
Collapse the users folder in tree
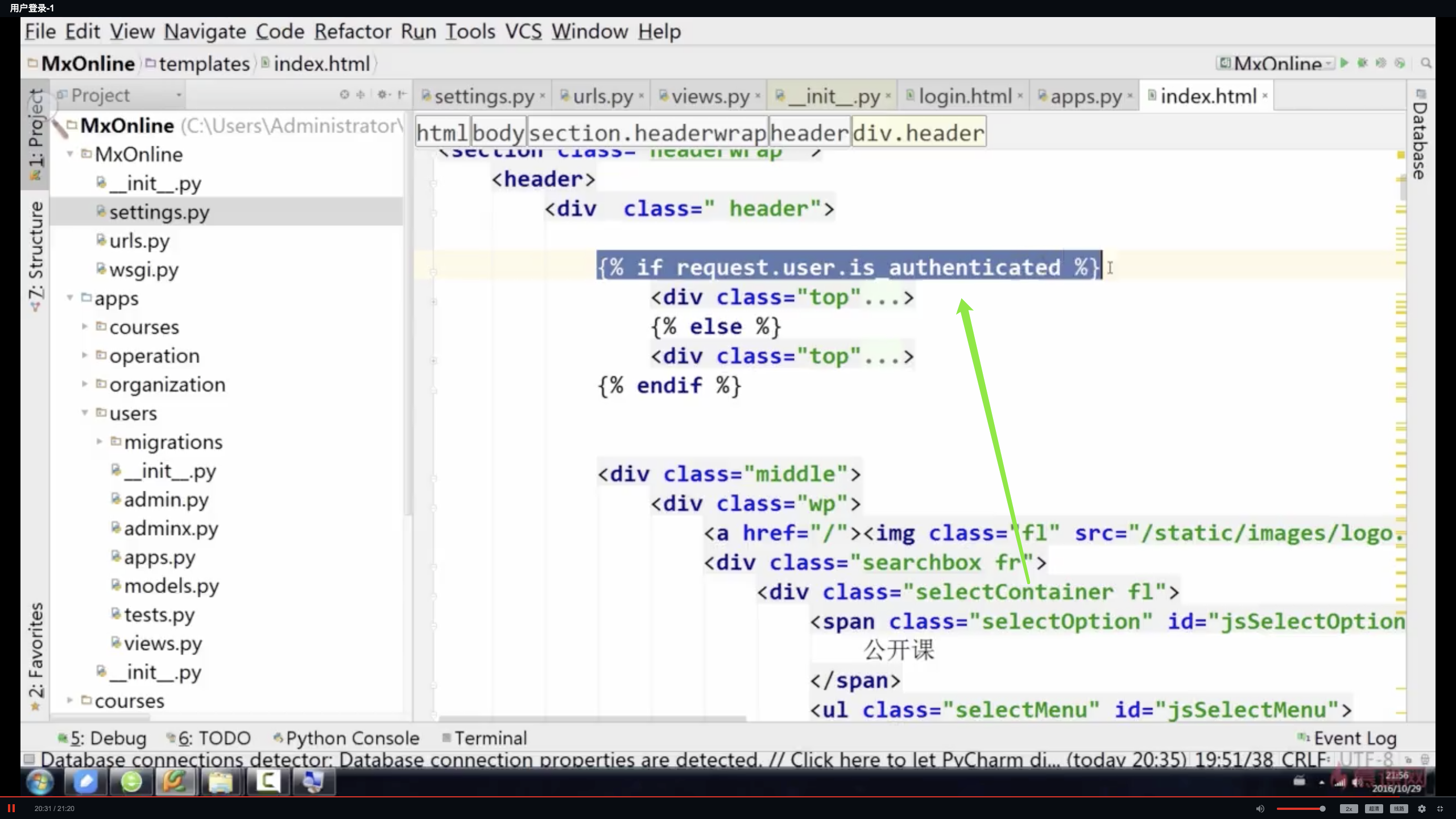(x=85, y=412)
